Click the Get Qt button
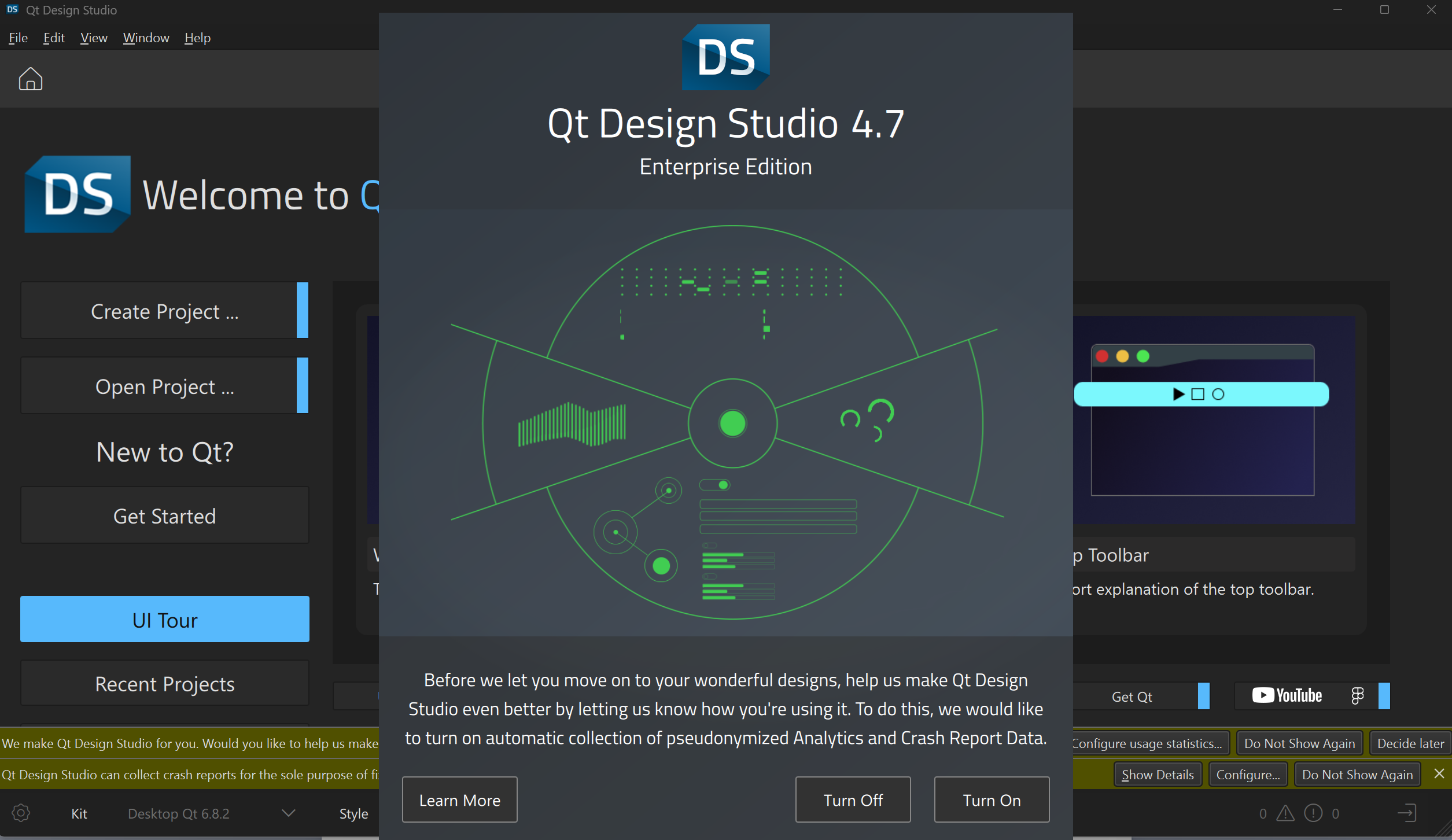The height and width of the screenshot is (840, 1452). click(1140, 696)
